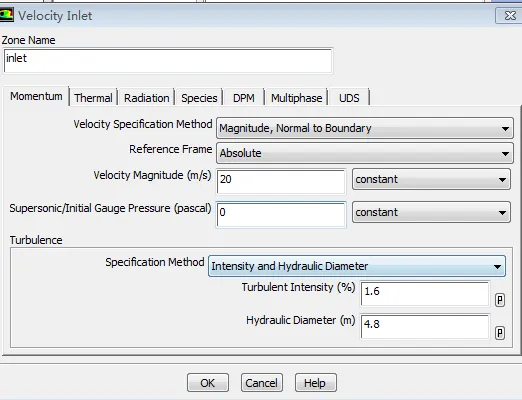This screenshot has height=400, width=522.
Task: Close the Velocity Inlet dialog
Action: pos(510,15)
